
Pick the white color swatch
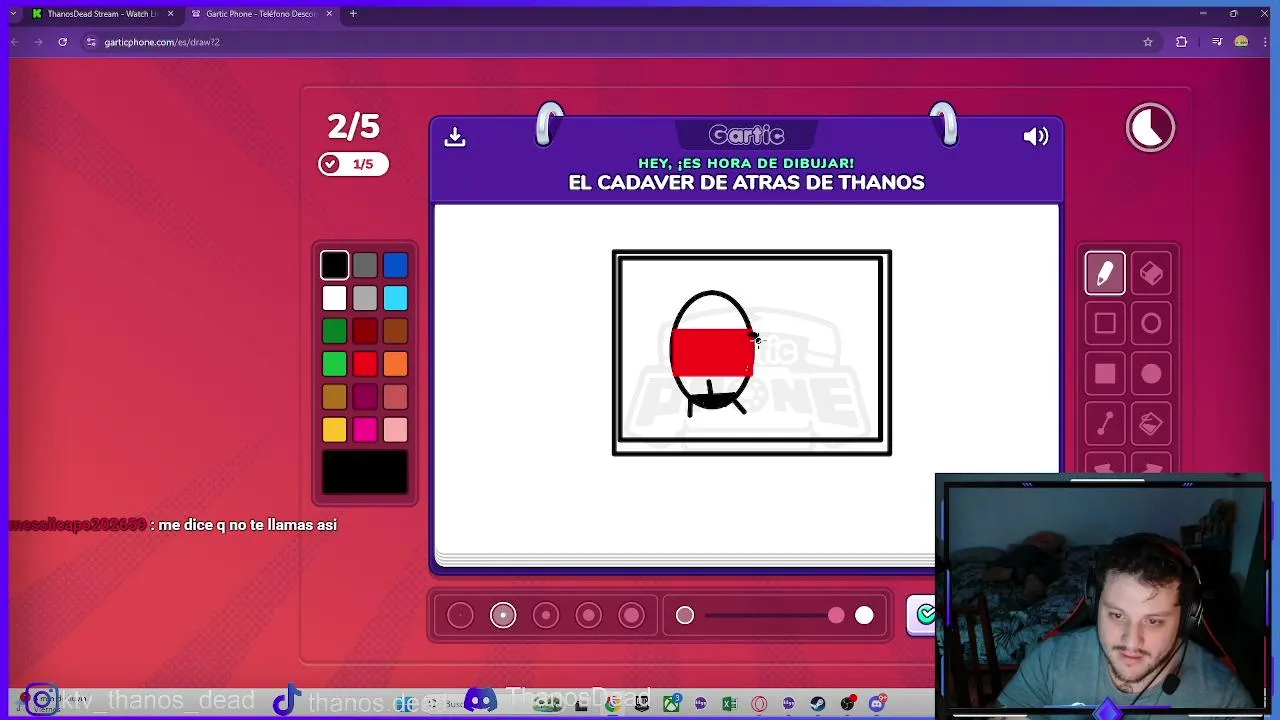(335, 298)
